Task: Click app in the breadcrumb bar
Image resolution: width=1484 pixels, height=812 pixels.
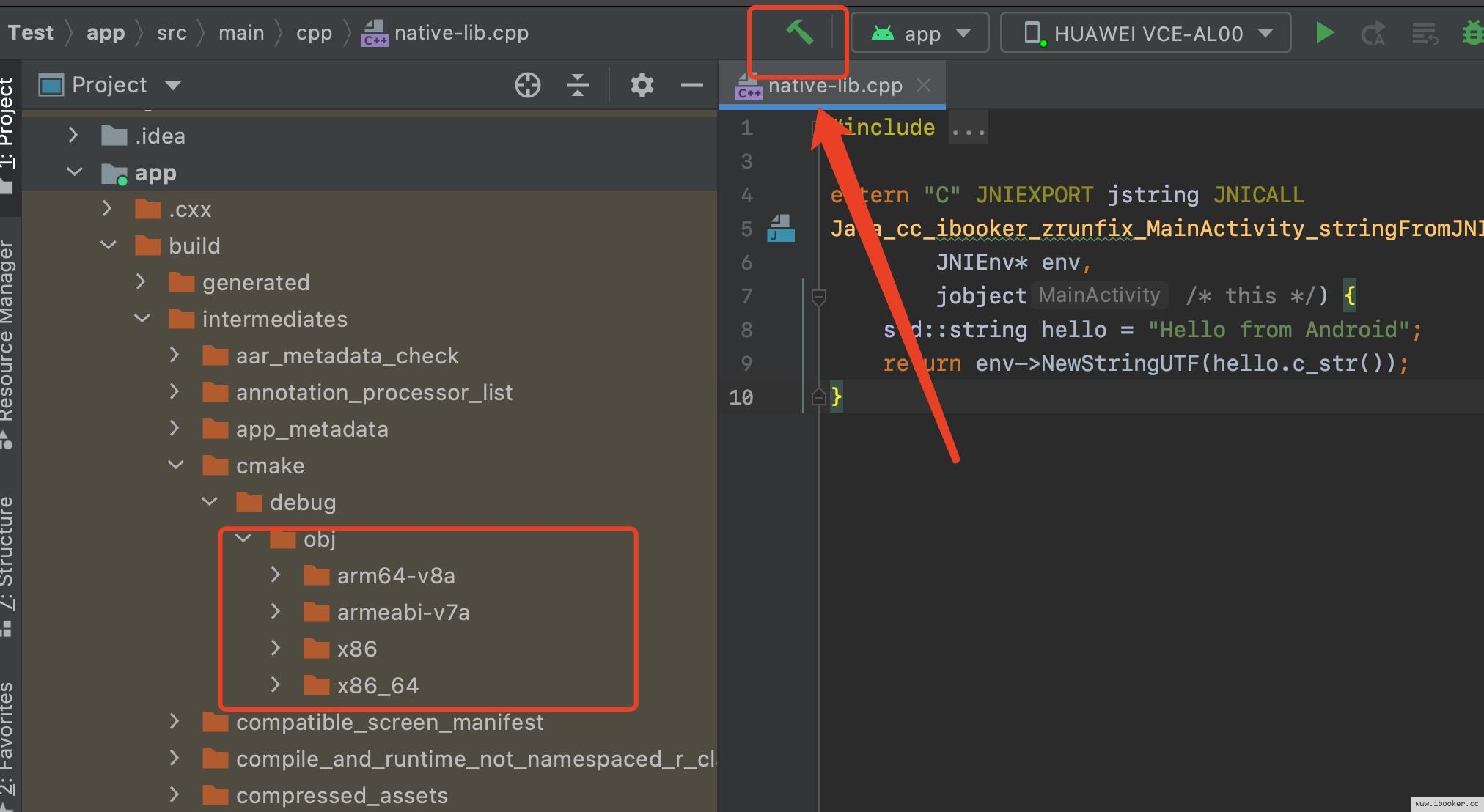Action: click(106, 33)
